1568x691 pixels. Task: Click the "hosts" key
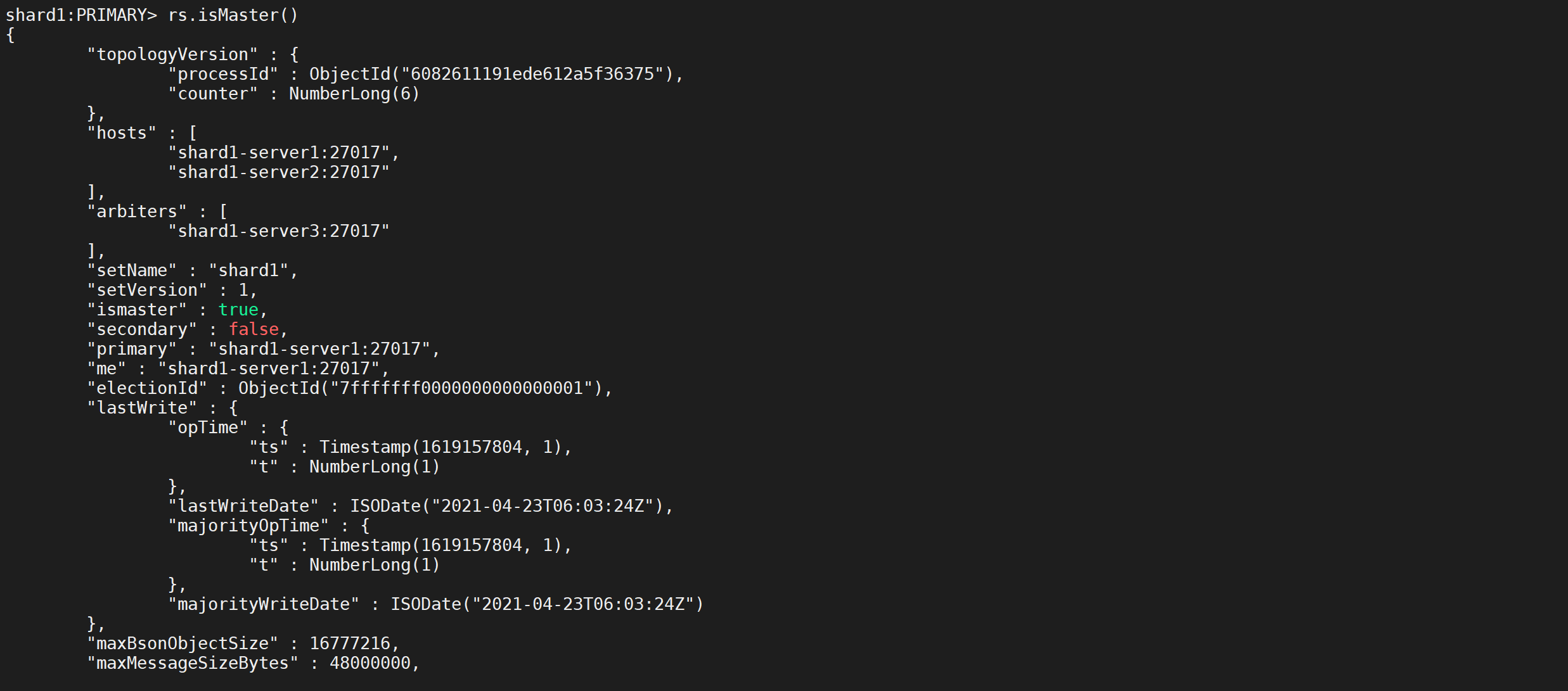(122, 133)
